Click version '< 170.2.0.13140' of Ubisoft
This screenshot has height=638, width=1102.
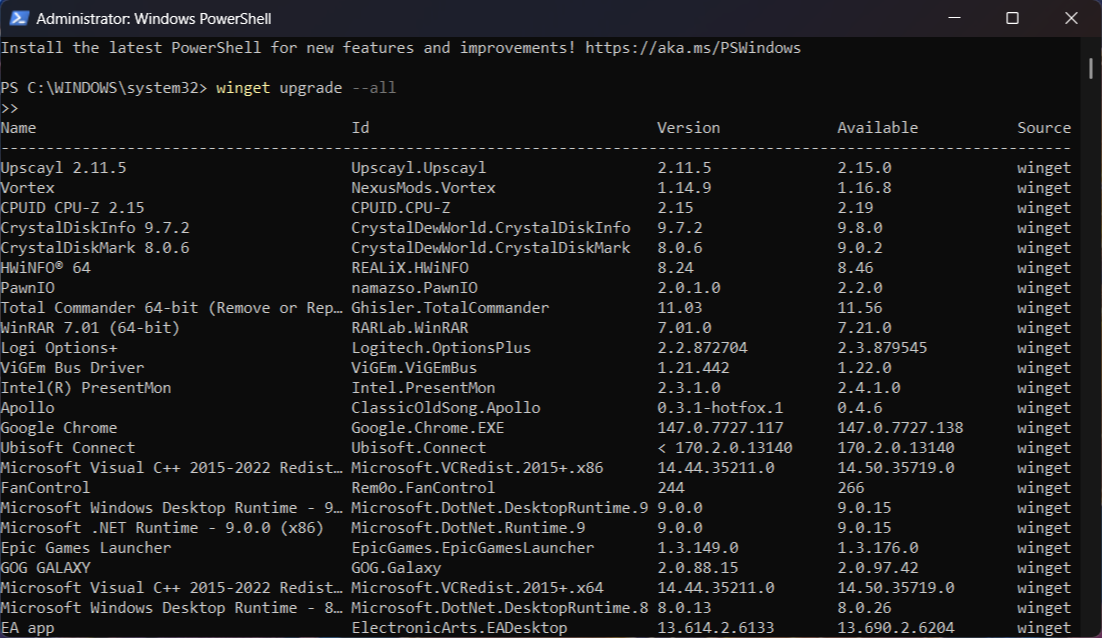[x=725, y=448]
